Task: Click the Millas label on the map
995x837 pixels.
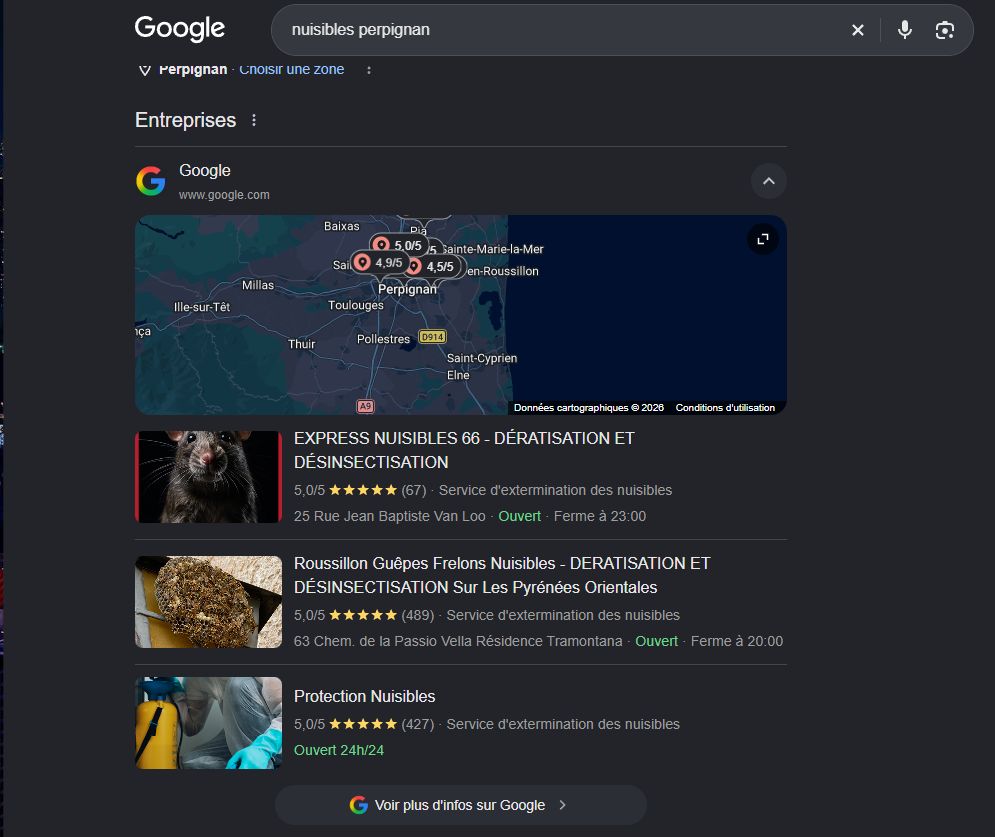Action: point(258,286)
